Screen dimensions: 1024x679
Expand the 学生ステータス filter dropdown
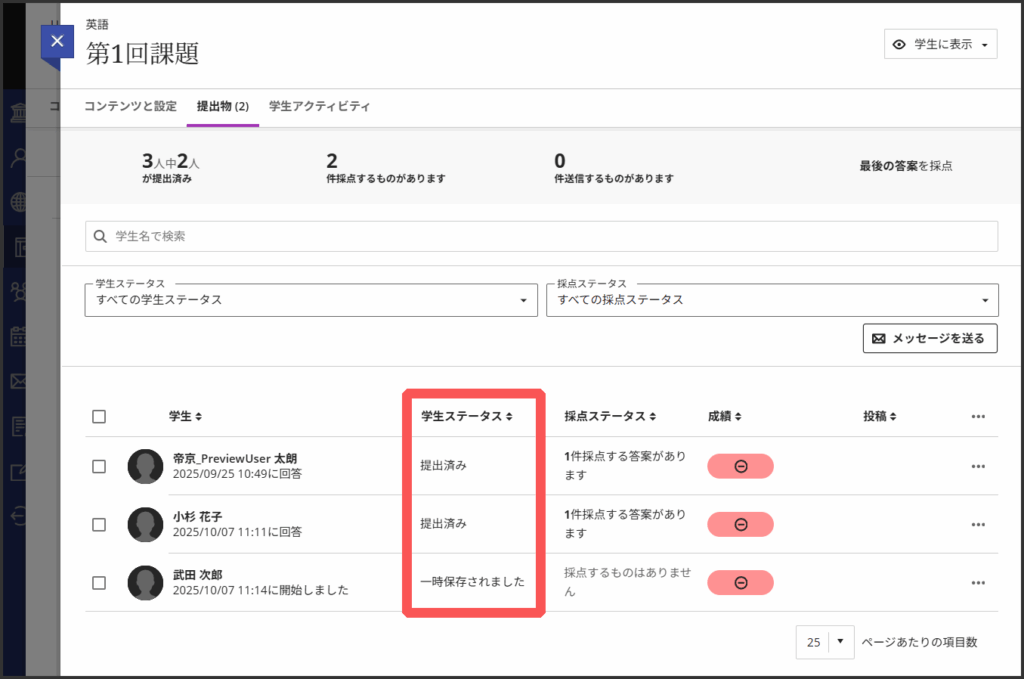tap(311, 299)
